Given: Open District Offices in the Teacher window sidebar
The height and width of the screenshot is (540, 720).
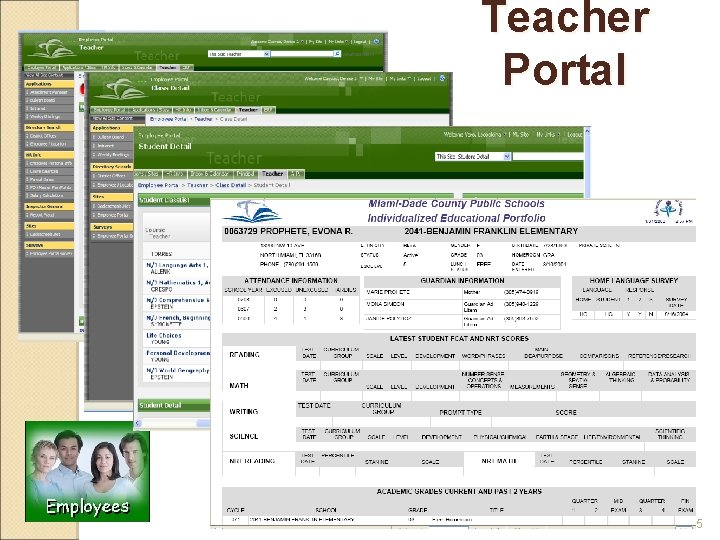Looking at the screenshot, I should coord(49,136).
